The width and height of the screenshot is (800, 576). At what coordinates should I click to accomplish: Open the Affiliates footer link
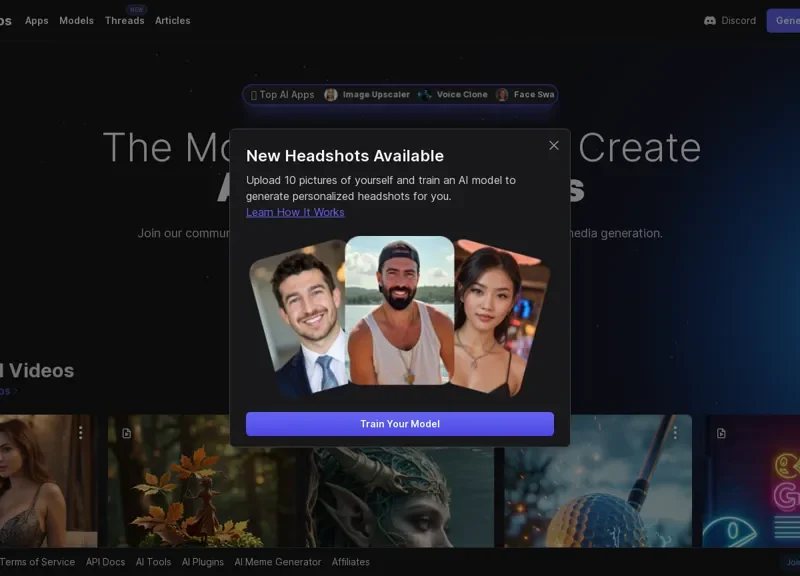(351, 562)
